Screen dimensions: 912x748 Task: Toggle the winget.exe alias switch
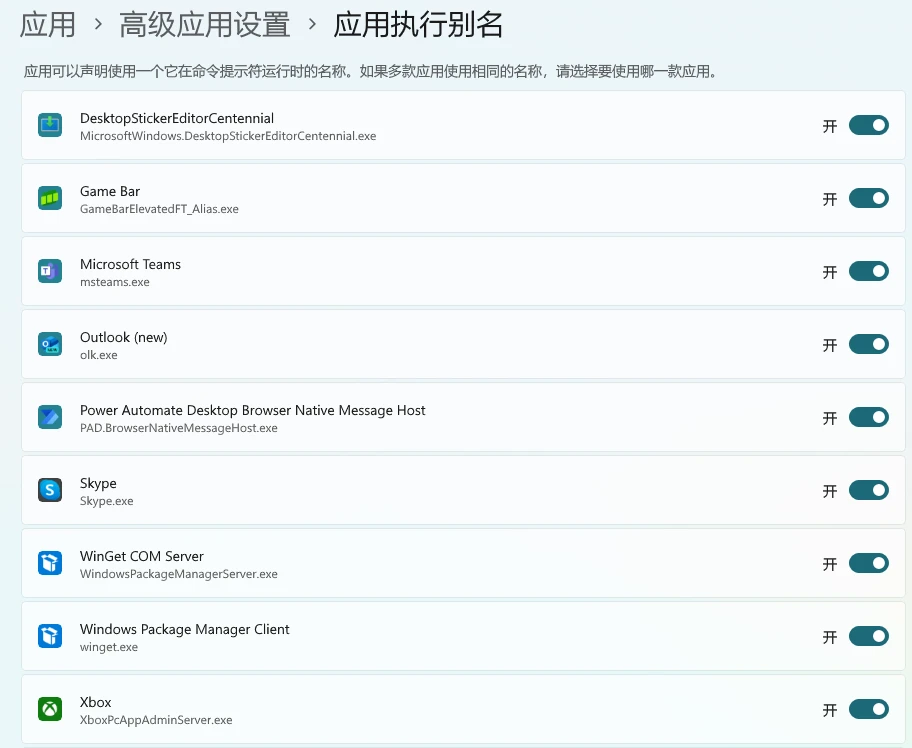pyautogui.click(x=868, y=636)
